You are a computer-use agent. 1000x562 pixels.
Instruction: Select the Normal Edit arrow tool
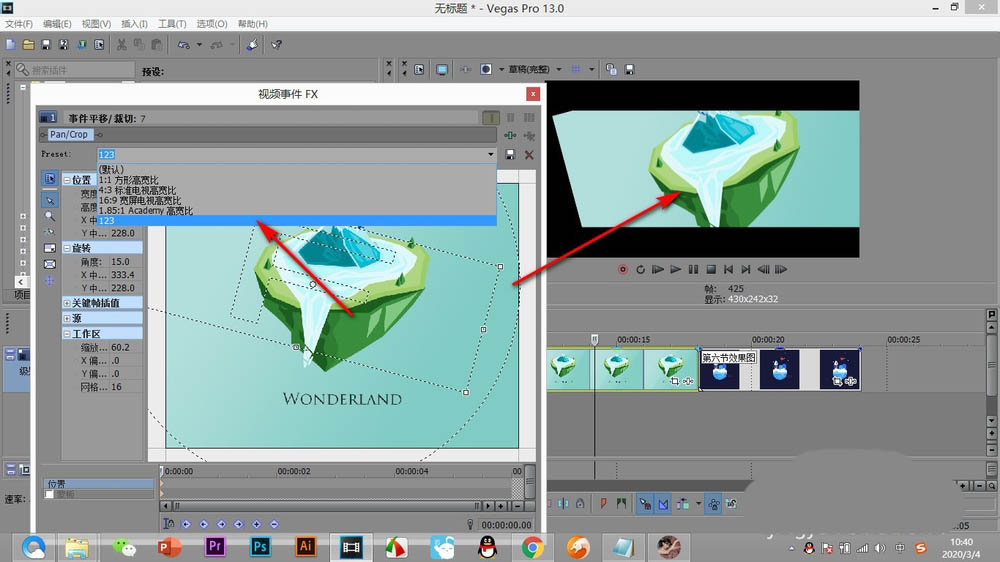coord(50,200)
